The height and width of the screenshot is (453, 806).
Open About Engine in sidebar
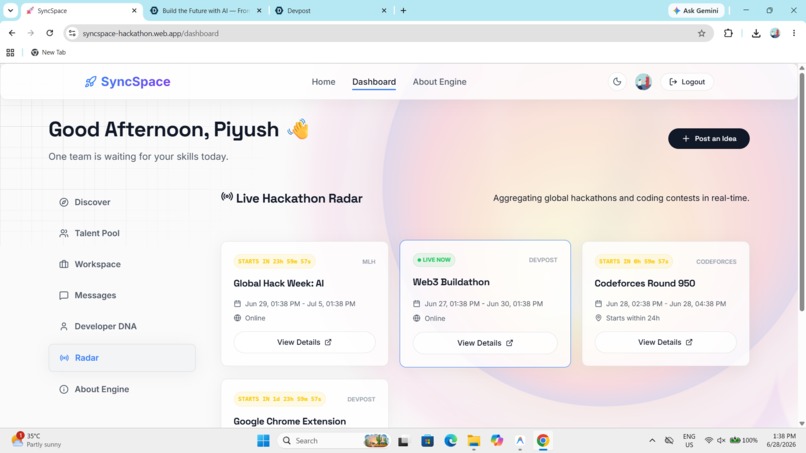coord(122,389)
